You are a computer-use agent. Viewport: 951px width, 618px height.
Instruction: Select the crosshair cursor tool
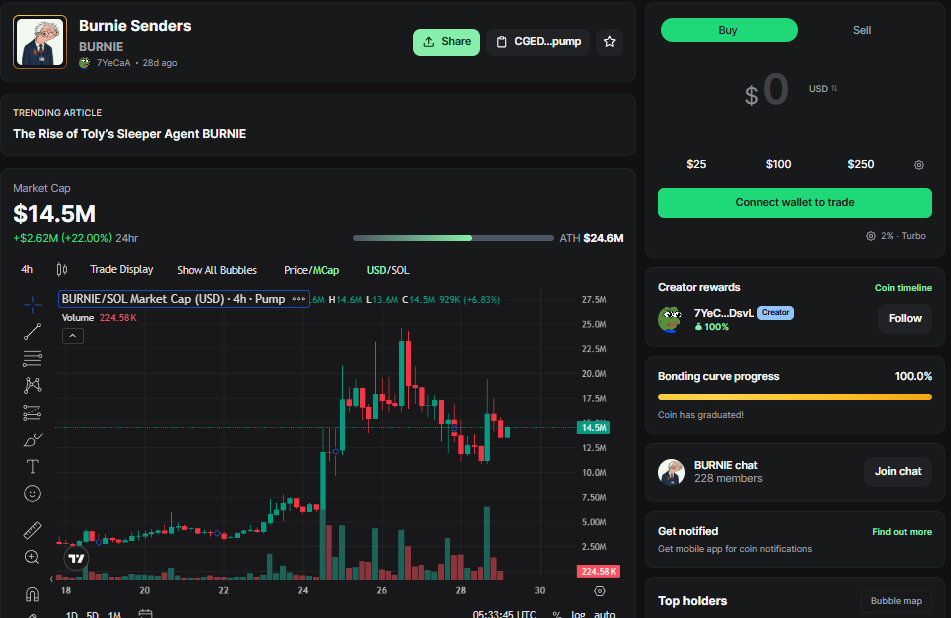(31, 304)
